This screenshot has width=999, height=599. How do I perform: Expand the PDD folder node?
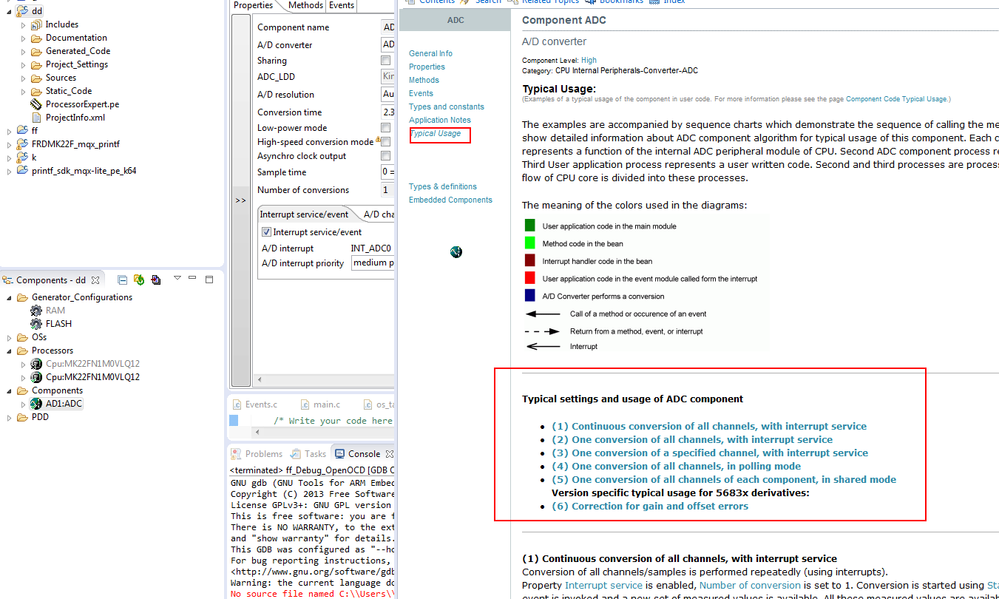[x=9, y=418]
